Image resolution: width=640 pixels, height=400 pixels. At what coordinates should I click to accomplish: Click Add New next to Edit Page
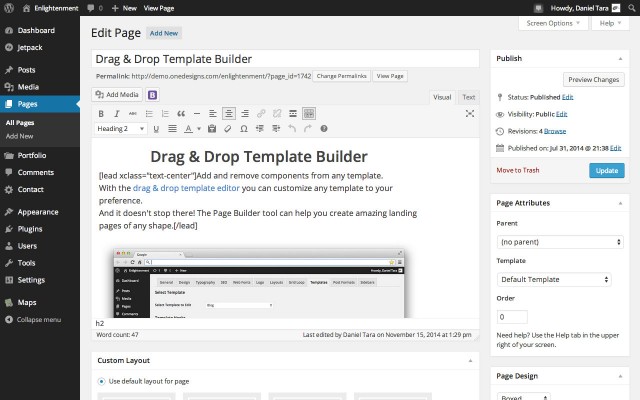(164, 33)
